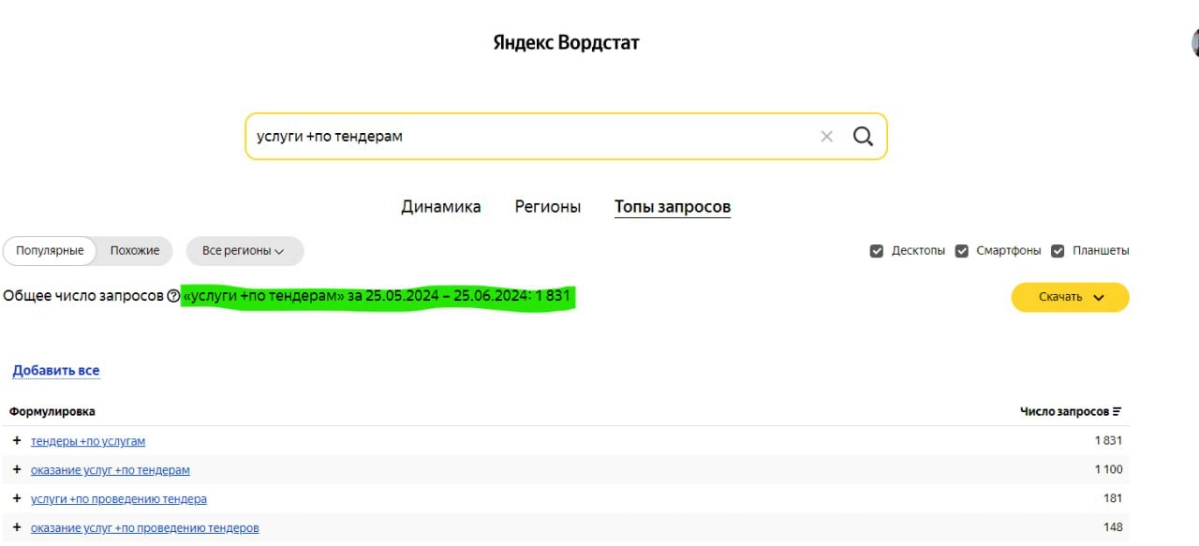This screenshot has width=1199, height=546.
Task: Open the оказание услуг +по проведению тендеров link
Action: coord(145,528)
